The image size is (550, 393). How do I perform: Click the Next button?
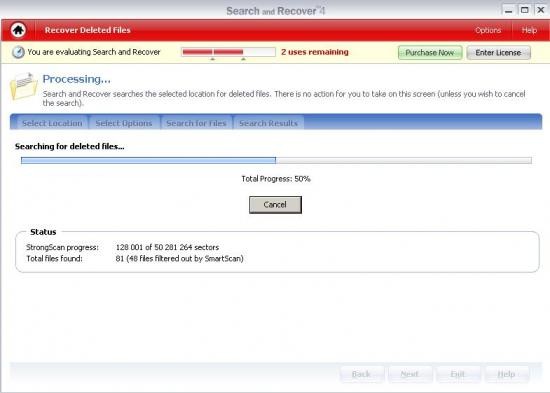pyautogui.click(x=410, y=374)
